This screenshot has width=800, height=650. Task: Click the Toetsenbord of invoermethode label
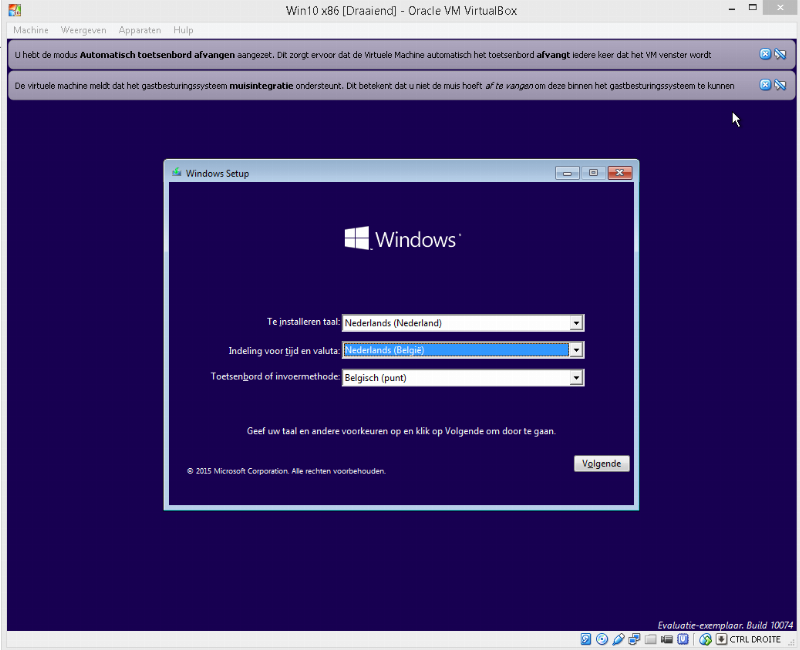[x=276, y=377]
